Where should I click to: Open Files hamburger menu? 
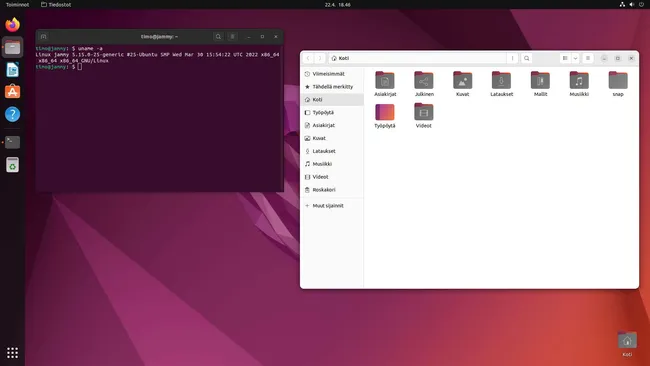[588, 58]
